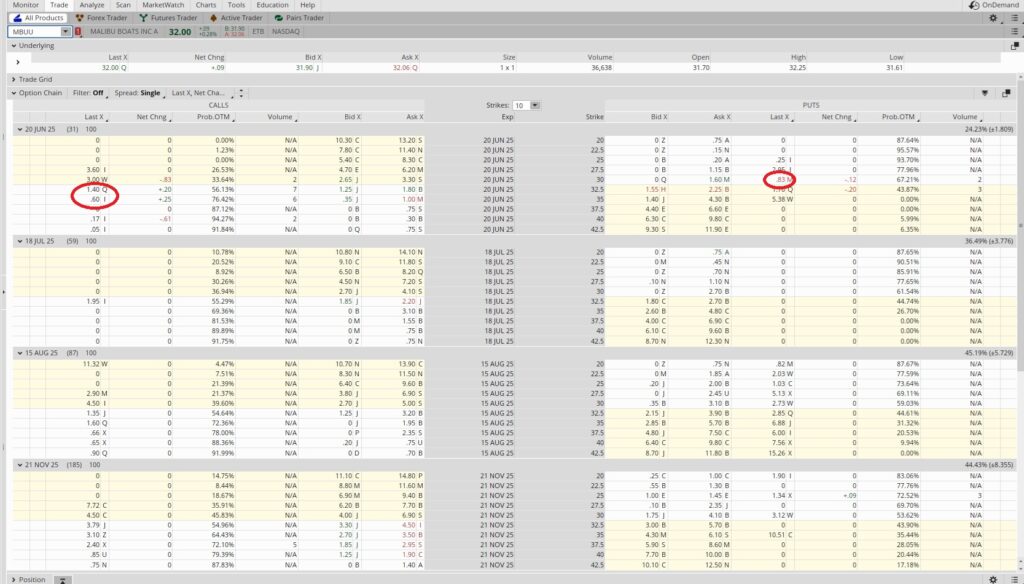Open list menu icon on MBUU symbol row
Viewport: 1024px width, 584px height.
tap(1014, 31)
